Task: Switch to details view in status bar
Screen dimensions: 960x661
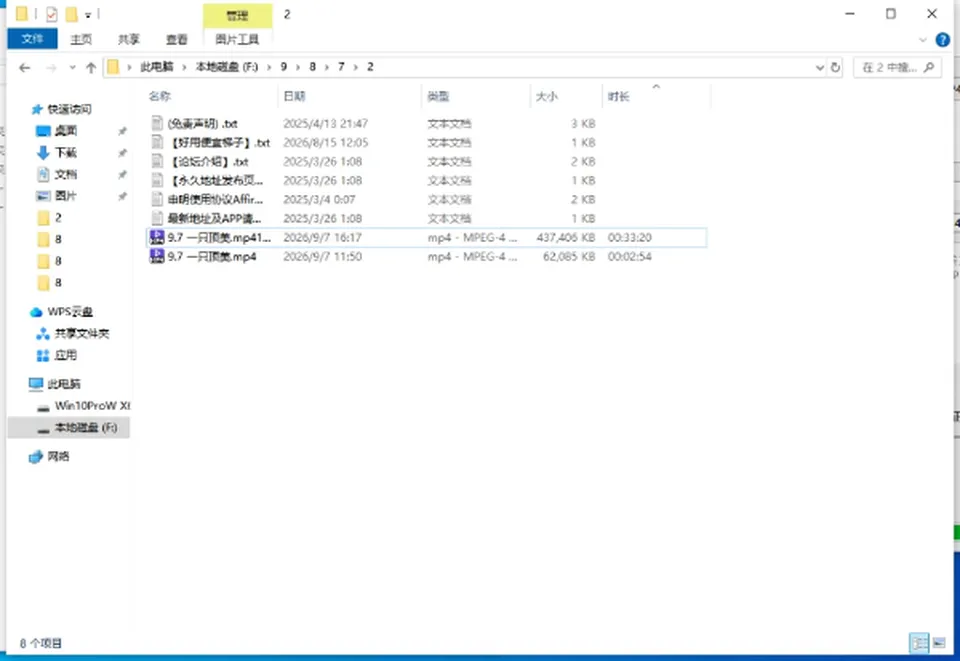Action: tap(919, 643)
